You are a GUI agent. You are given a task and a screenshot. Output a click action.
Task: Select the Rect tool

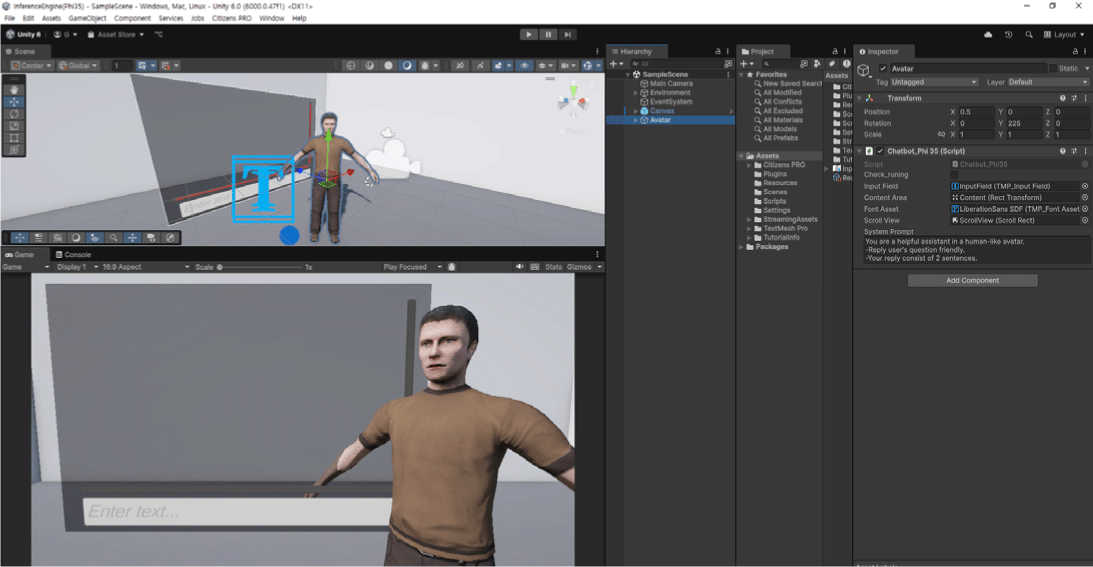[x=14, y=137]
